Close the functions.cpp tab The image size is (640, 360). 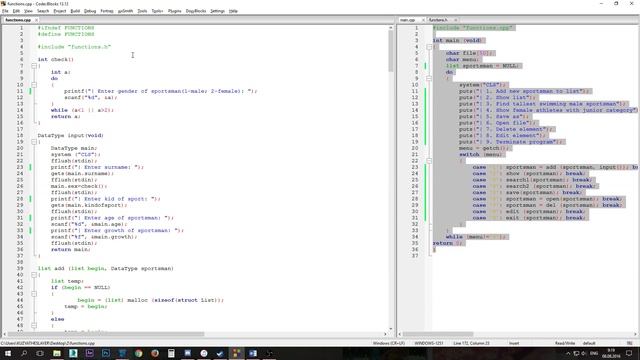pos(36,20)
